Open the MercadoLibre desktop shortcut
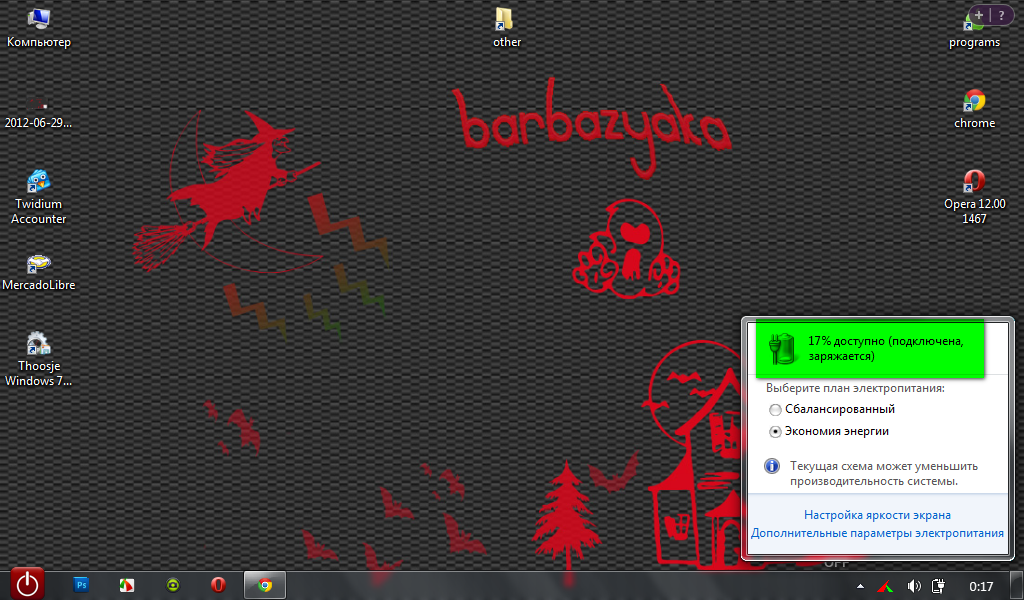The image size is (1024, 600). point(39,265)
